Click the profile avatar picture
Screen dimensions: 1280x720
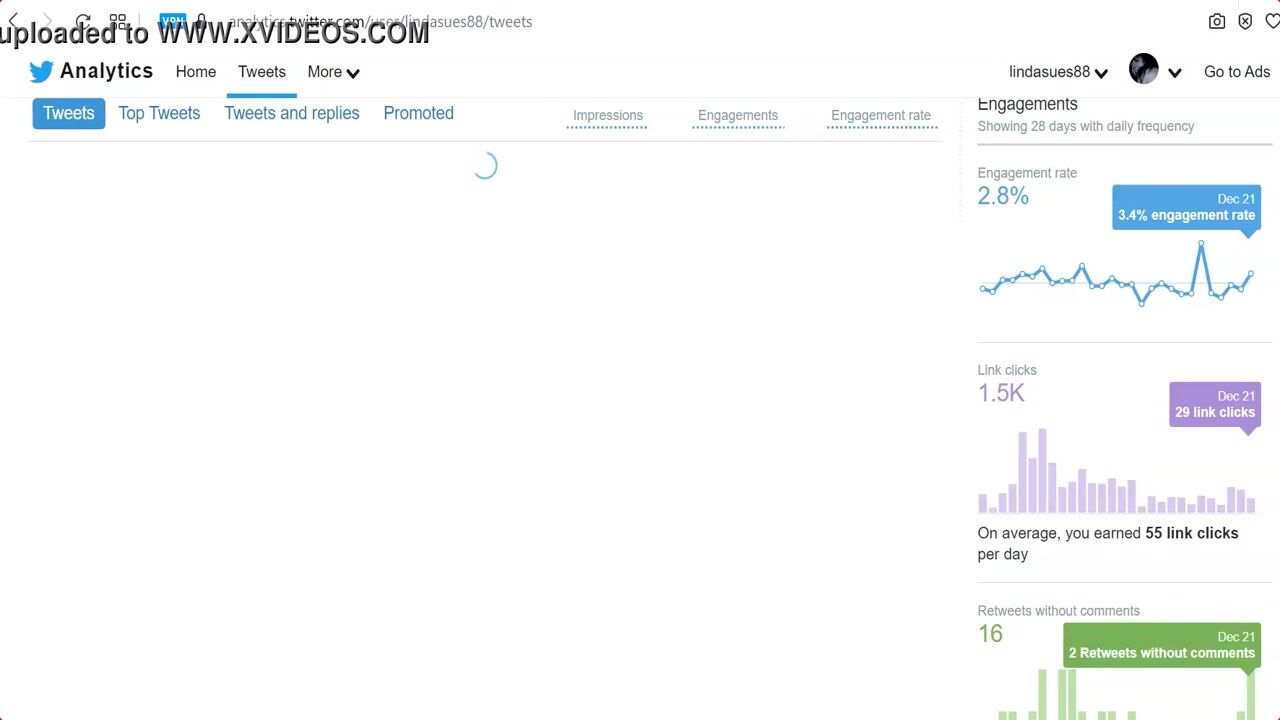[x=1143, y=70]
